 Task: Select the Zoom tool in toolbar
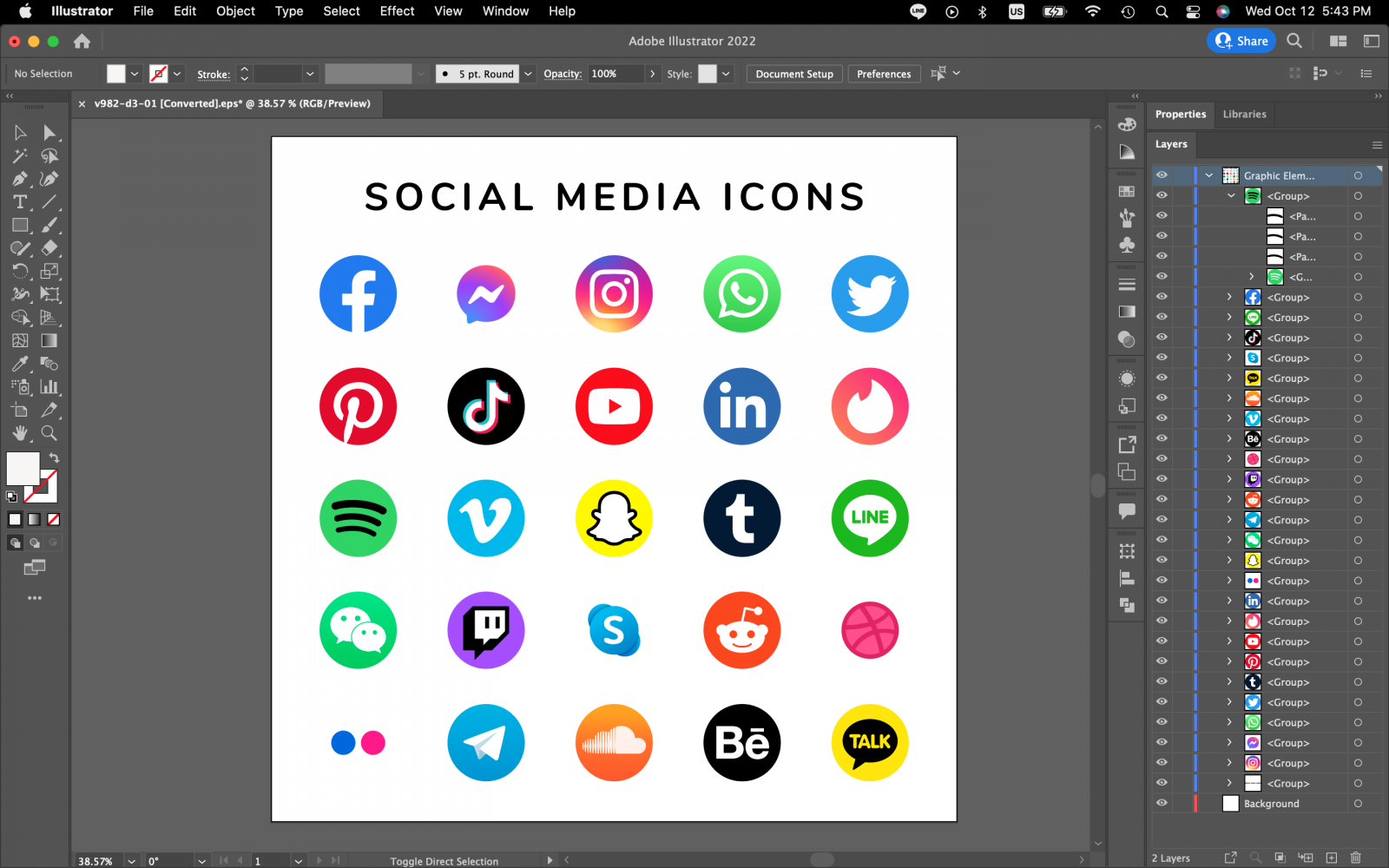coord(49,433)
